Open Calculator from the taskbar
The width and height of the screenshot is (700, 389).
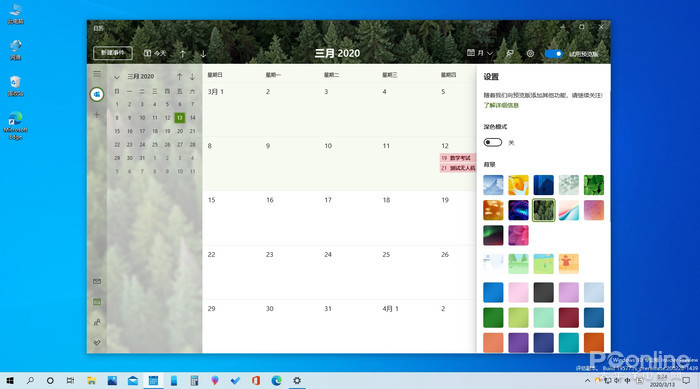(194, 381)
